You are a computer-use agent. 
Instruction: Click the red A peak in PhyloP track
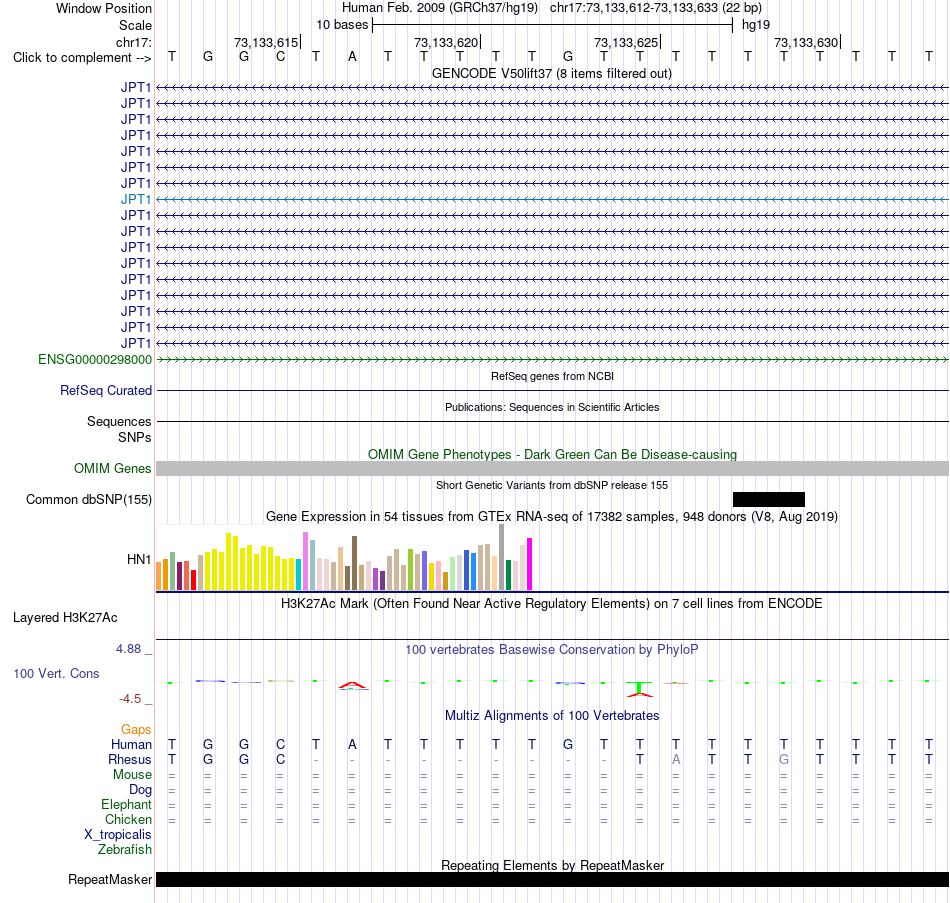[x=352, y=685]
